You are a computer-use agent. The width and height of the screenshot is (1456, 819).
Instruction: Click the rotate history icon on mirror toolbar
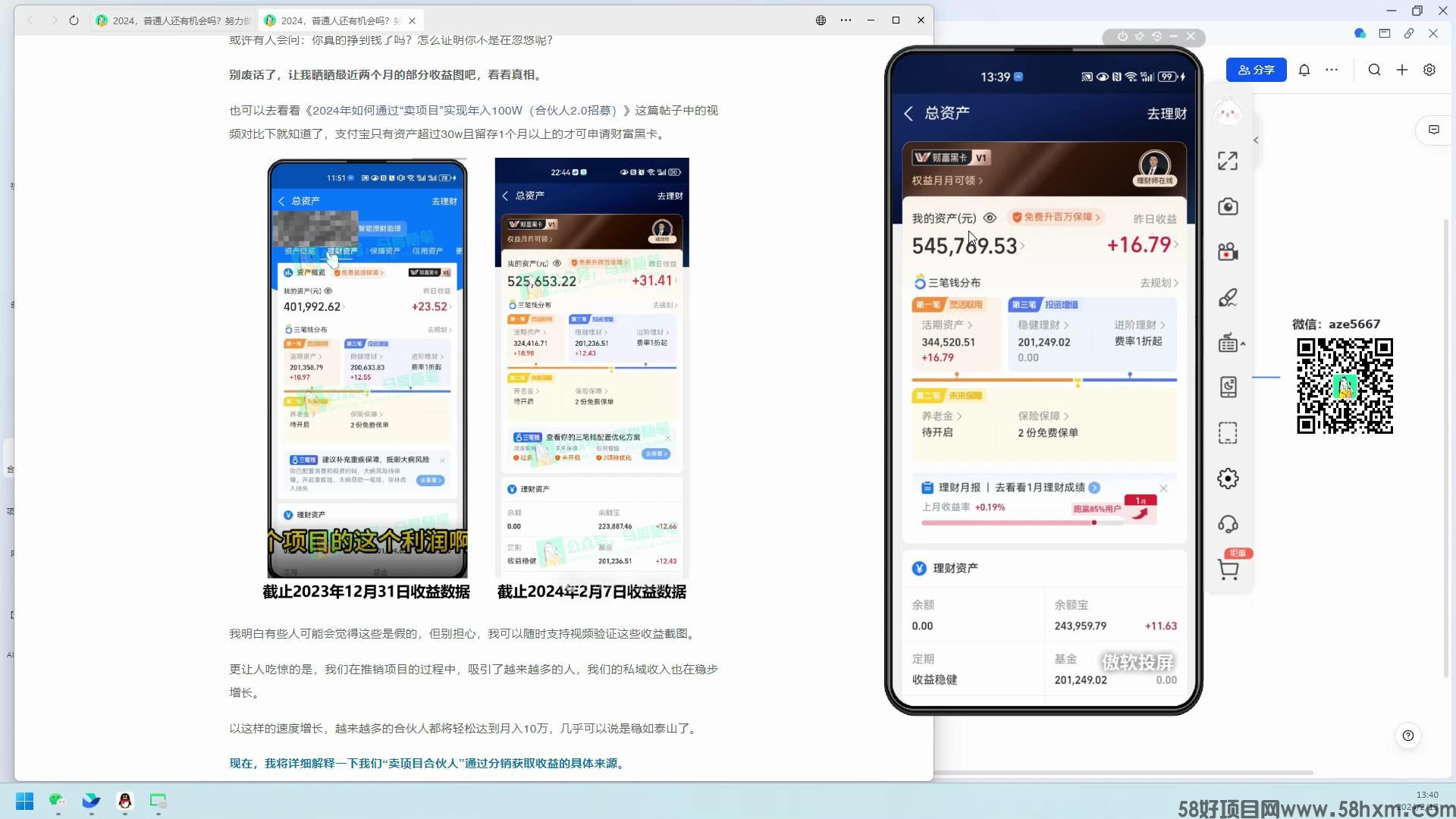[x=1156, y=36]
